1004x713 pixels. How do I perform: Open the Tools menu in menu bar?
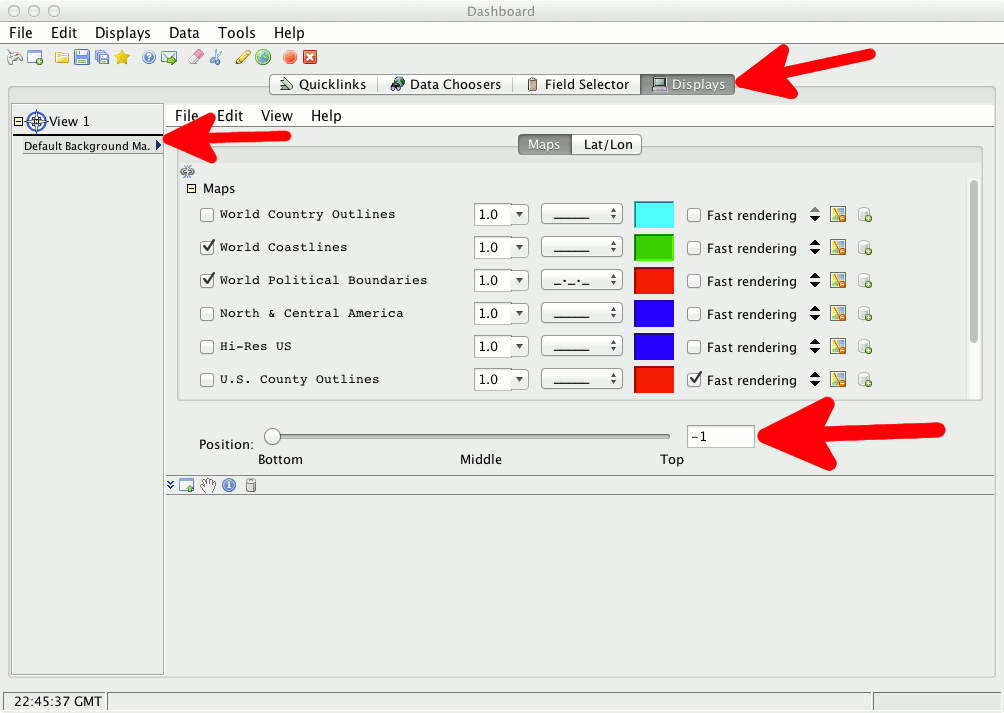point(236,33)
